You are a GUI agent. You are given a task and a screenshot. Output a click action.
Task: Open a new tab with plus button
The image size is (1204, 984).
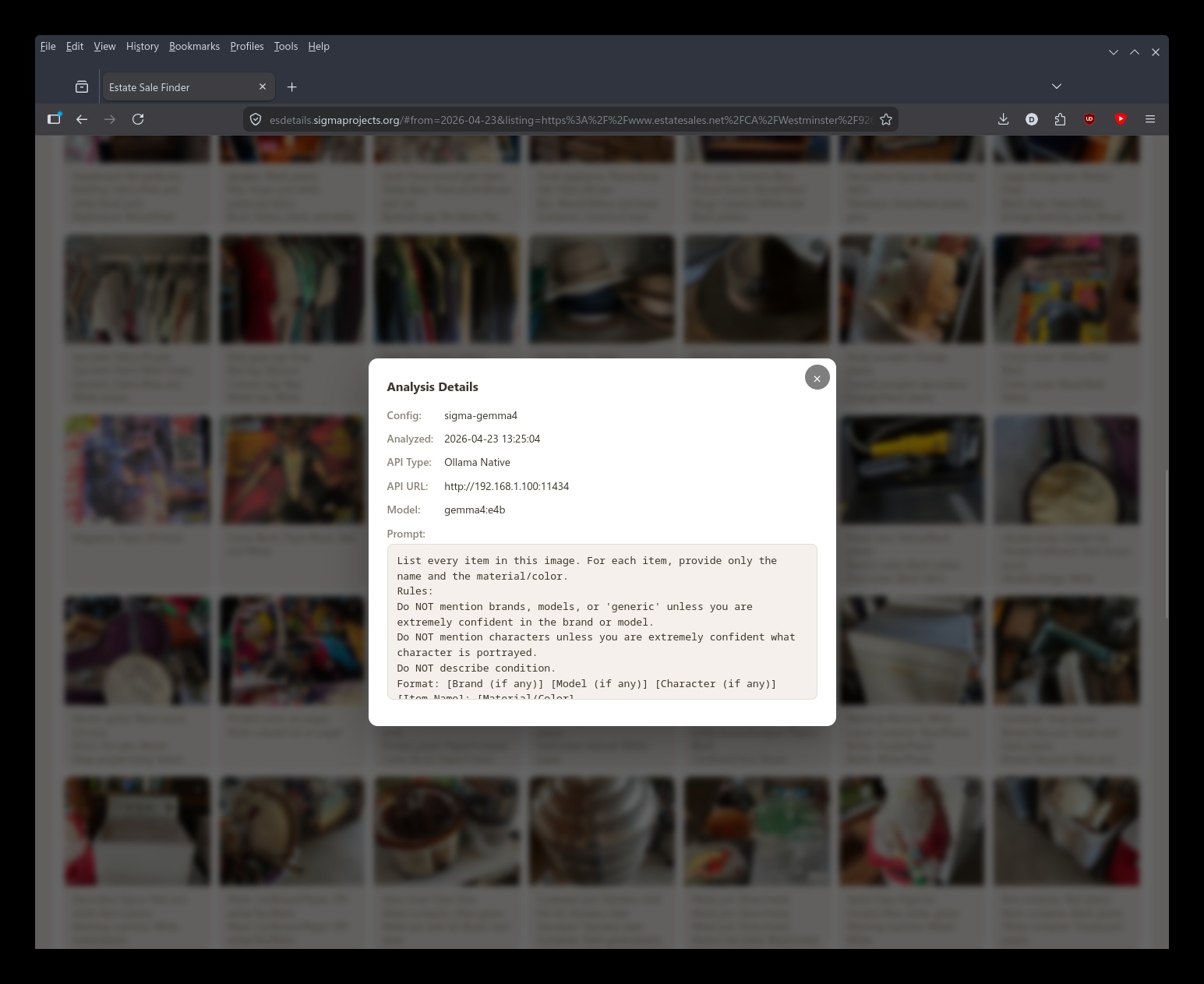point(291,87)
